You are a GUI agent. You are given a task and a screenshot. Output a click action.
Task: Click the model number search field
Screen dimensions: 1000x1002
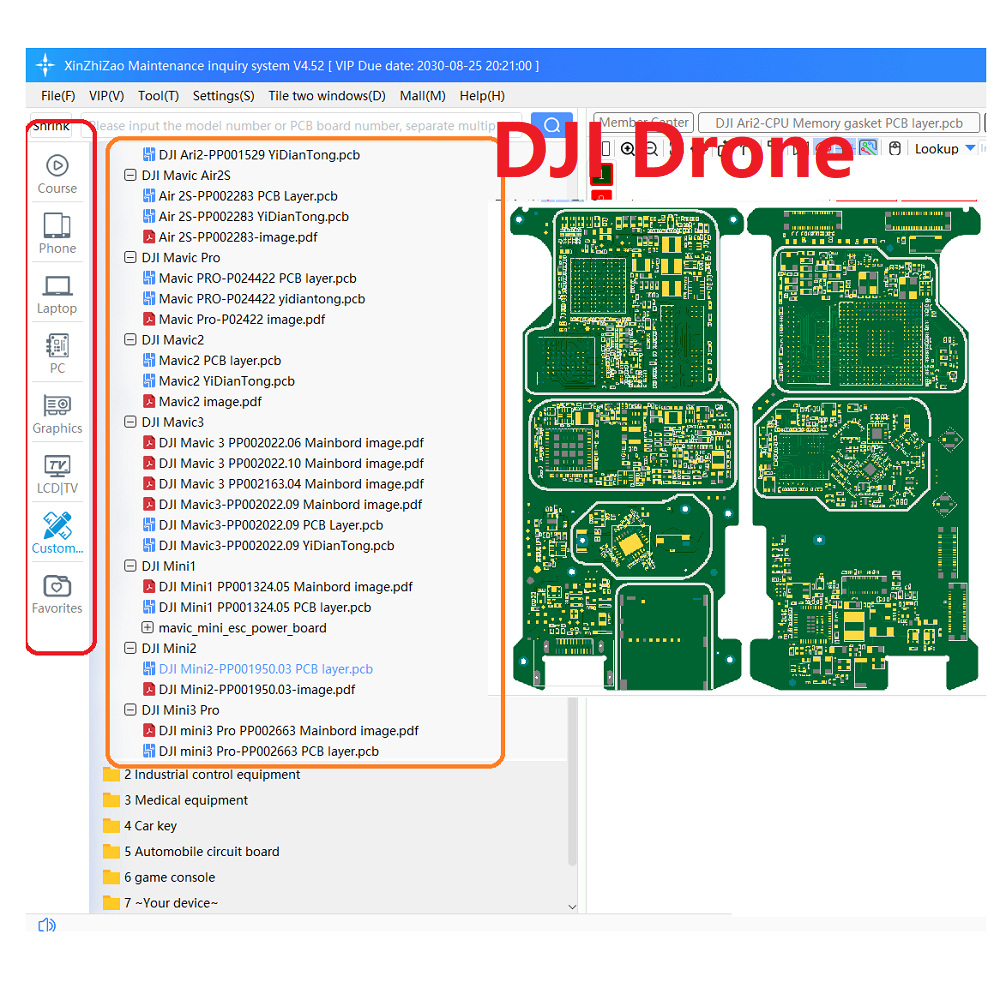click(301, 125)
